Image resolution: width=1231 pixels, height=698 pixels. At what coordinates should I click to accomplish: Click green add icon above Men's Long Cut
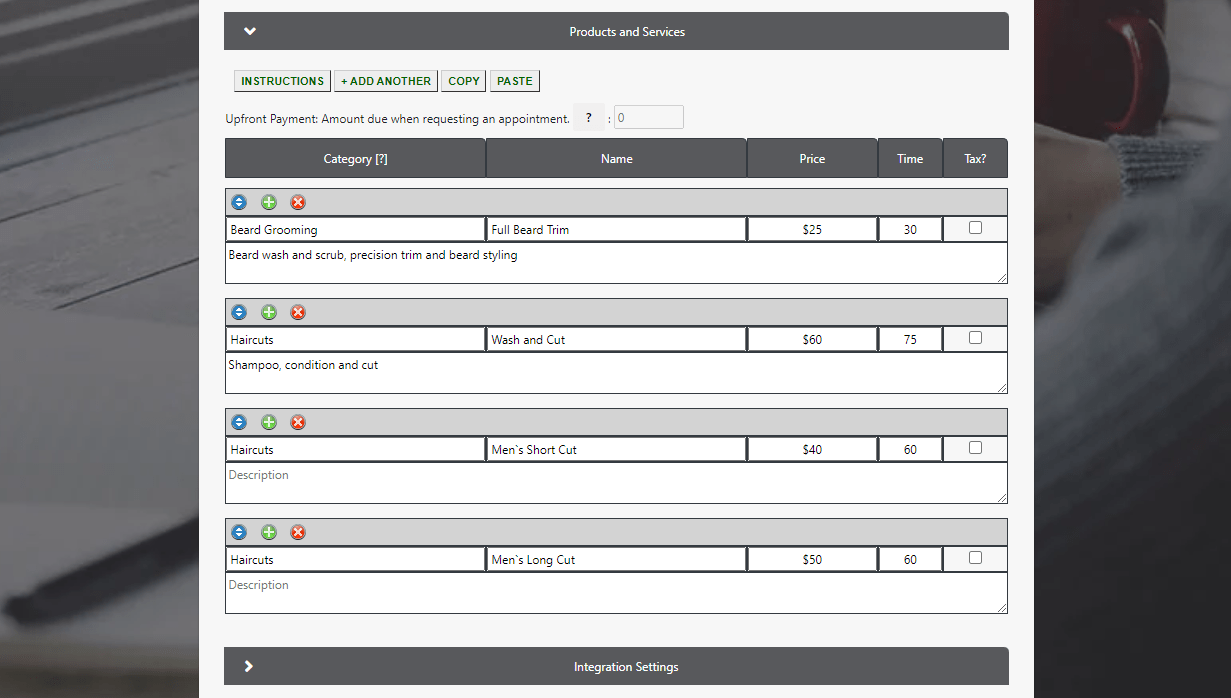(x=268, y=532)
